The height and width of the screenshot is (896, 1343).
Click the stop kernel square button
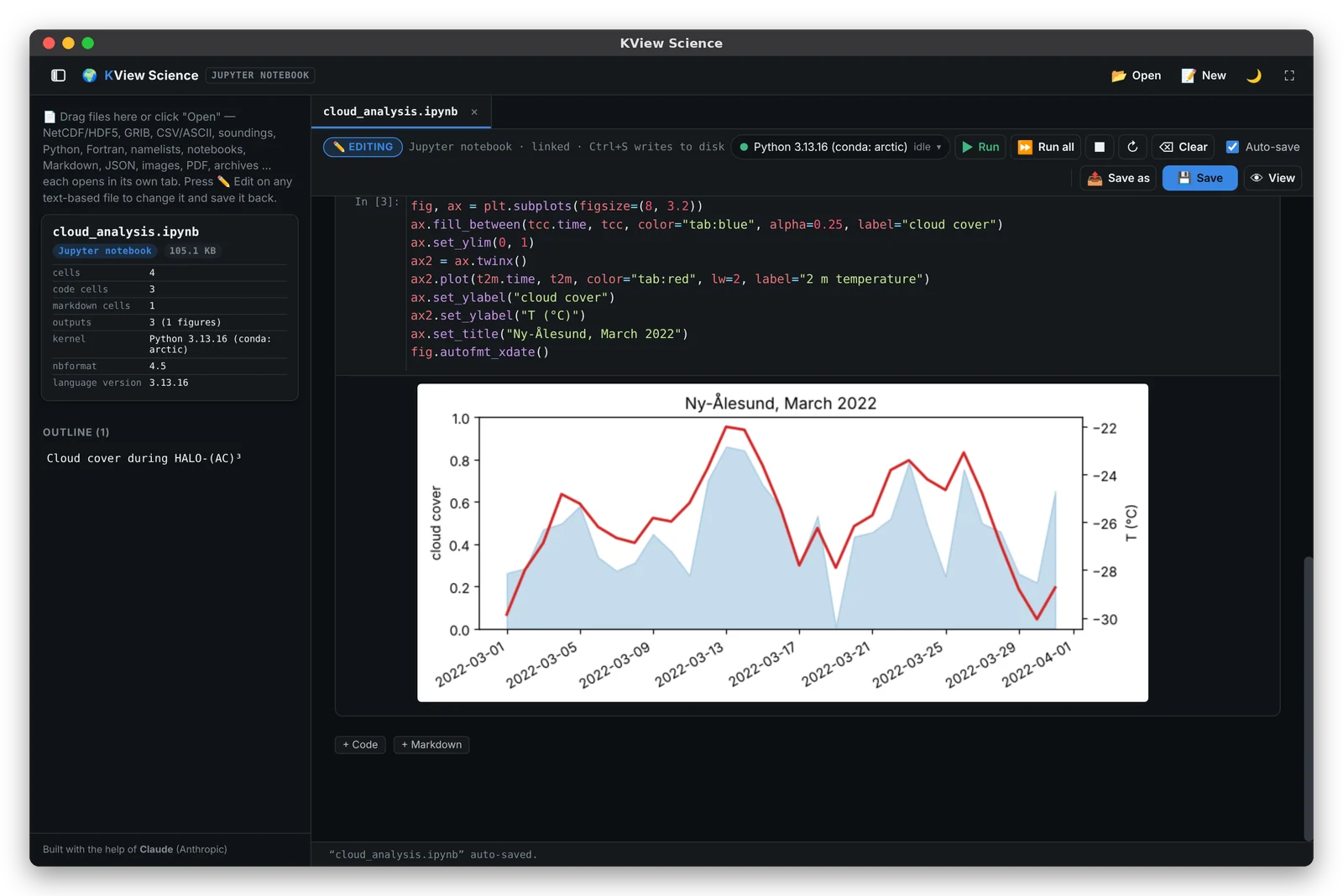[x=1100, y=147]
